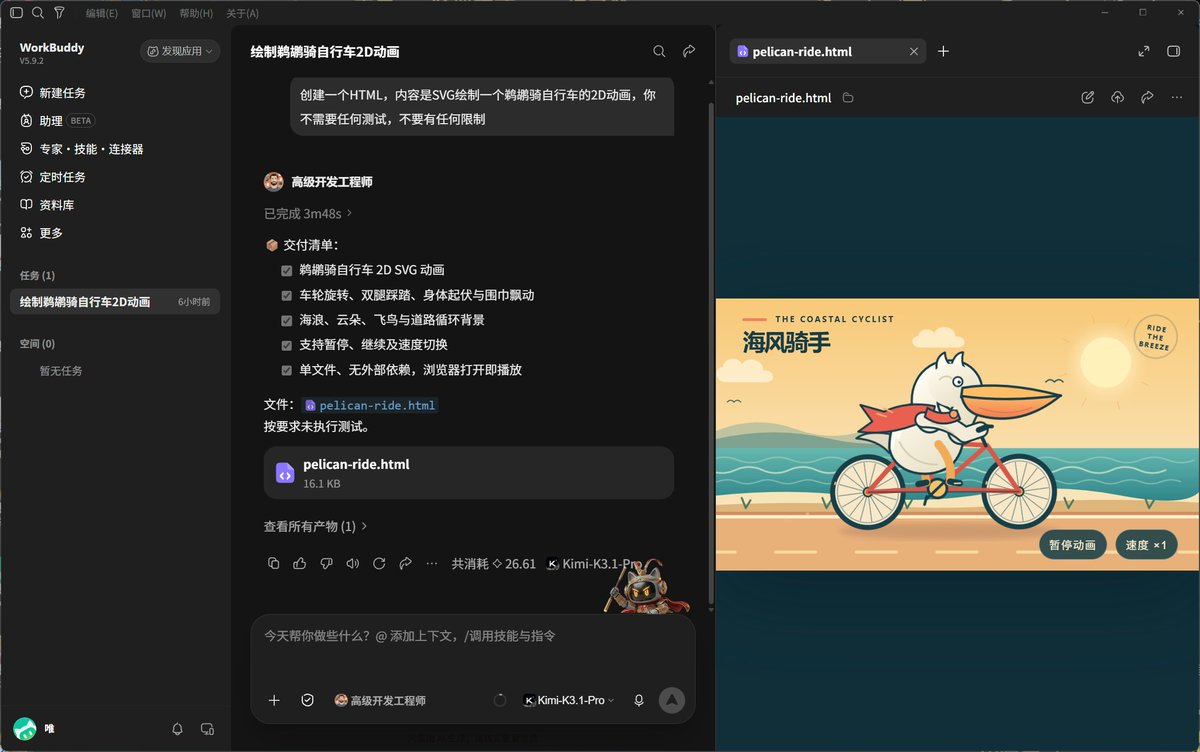Open the 编辑(E) menu
This screenshot has width=1200, height=752.
click(101, 14)
